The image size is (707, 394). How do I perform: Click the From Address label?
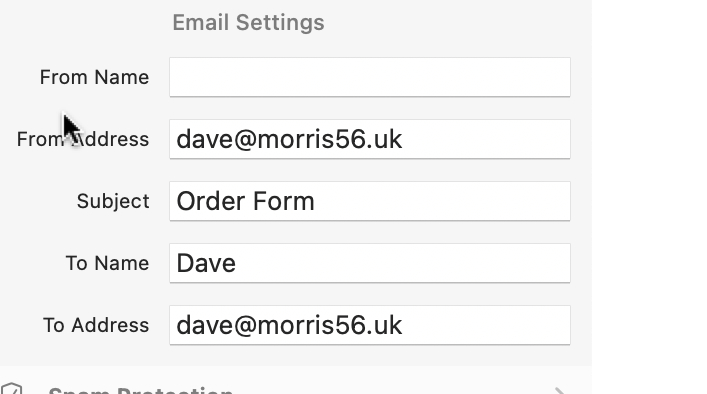[x=83, y=139]
